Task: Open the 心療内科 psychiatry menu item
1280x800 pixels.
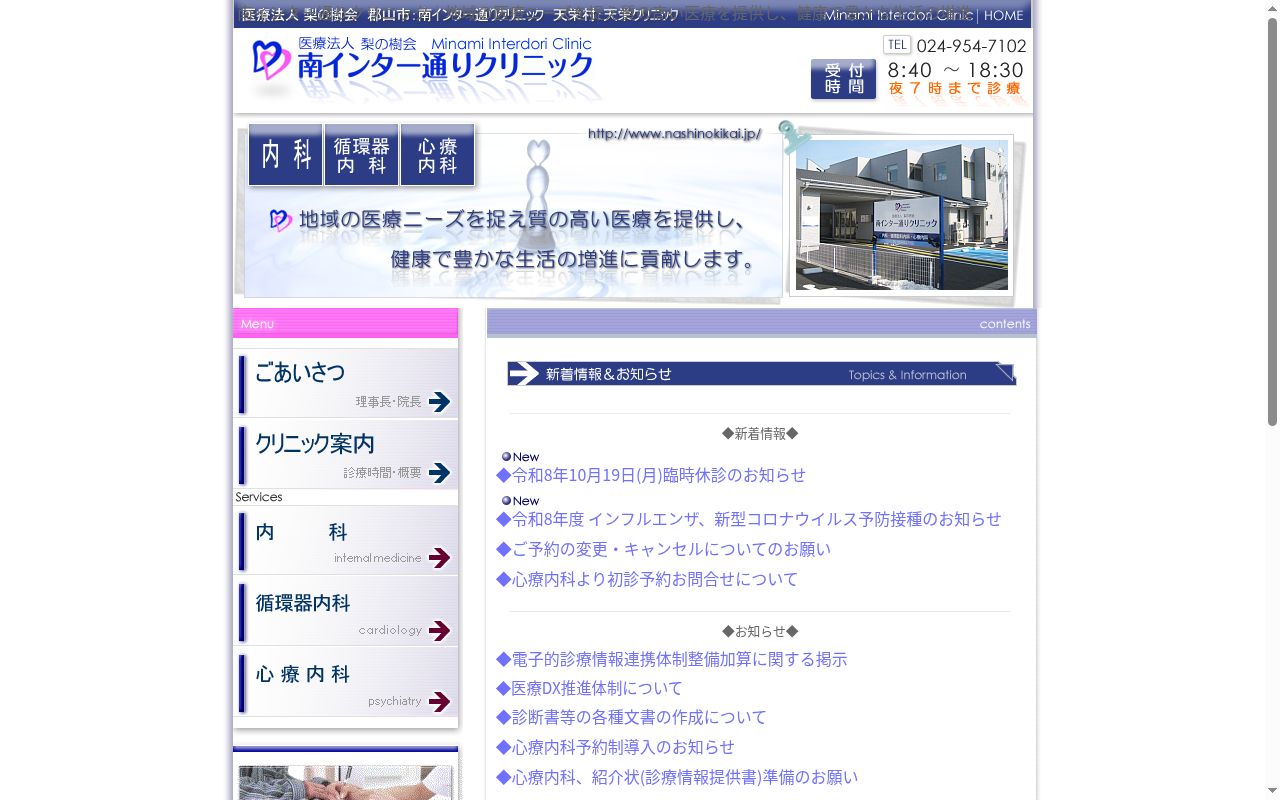Action: [x=346, y=683]
